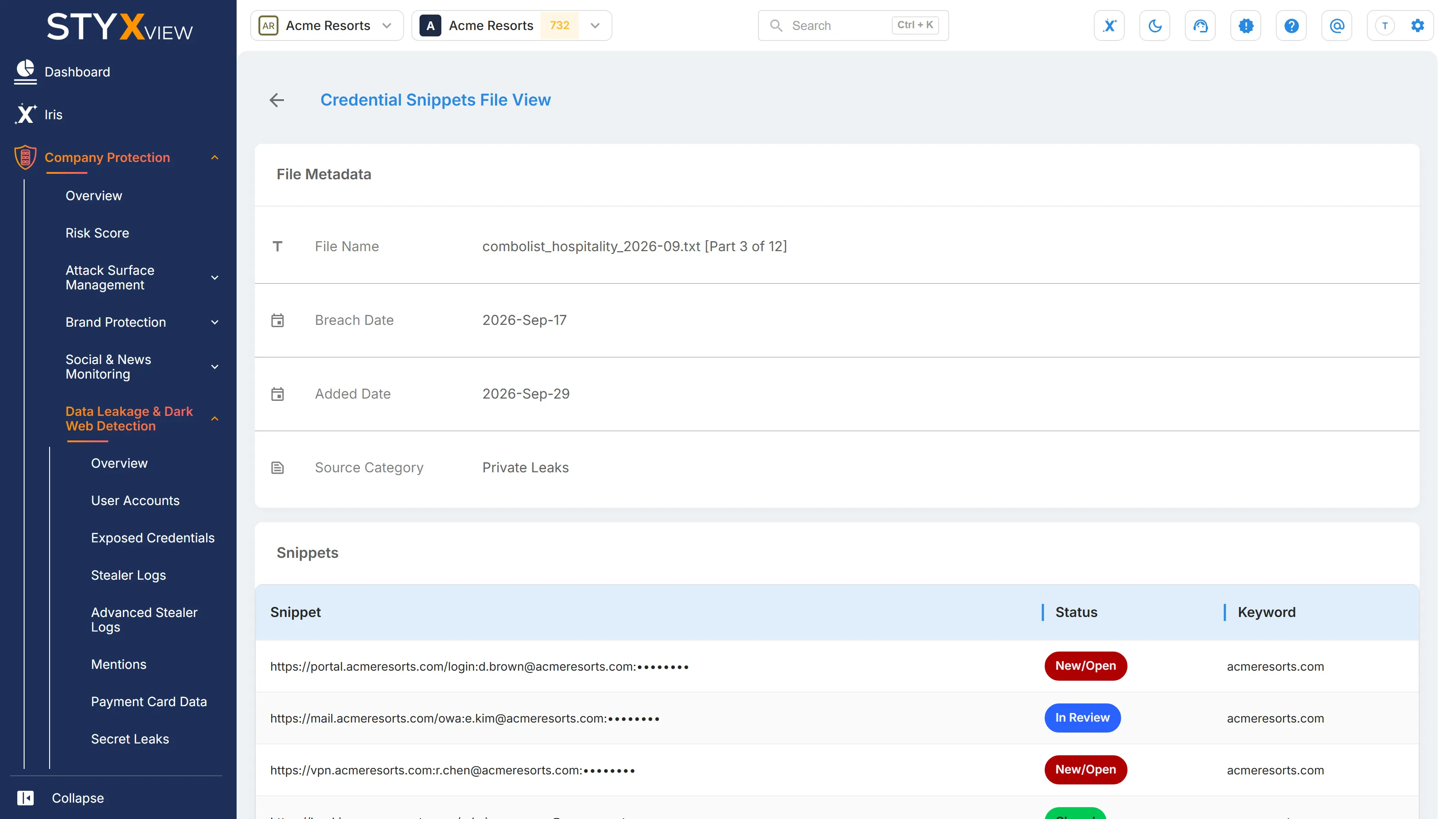Screen dimensions: 1456x819
Task: Select Data Leakage & Dark Web Detection
Action: point(129,419)
